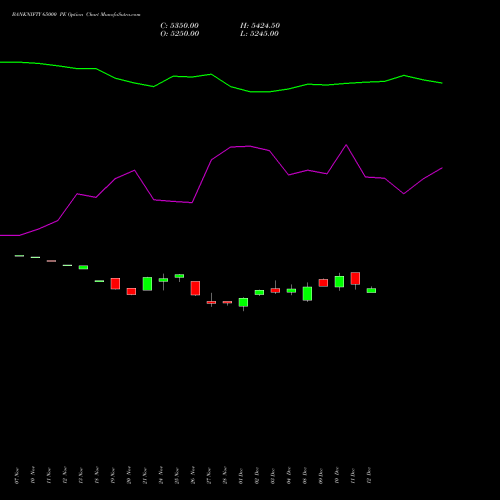Select the green candlestick for 08 Dec
Image resolution: width=500 pixels, height=500 pixels.
click(307, 294)
